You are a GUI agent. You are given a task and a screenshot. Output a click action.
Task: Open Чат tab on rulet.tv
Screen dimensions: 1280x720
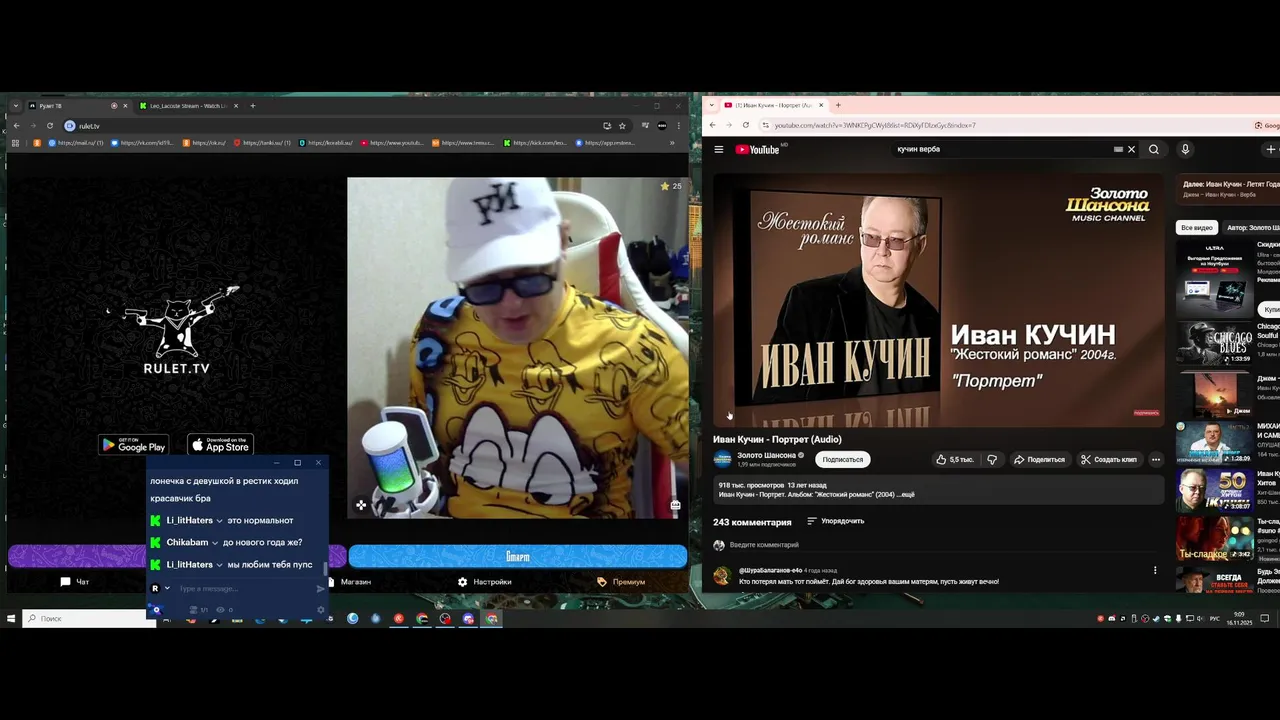point(75,581)
